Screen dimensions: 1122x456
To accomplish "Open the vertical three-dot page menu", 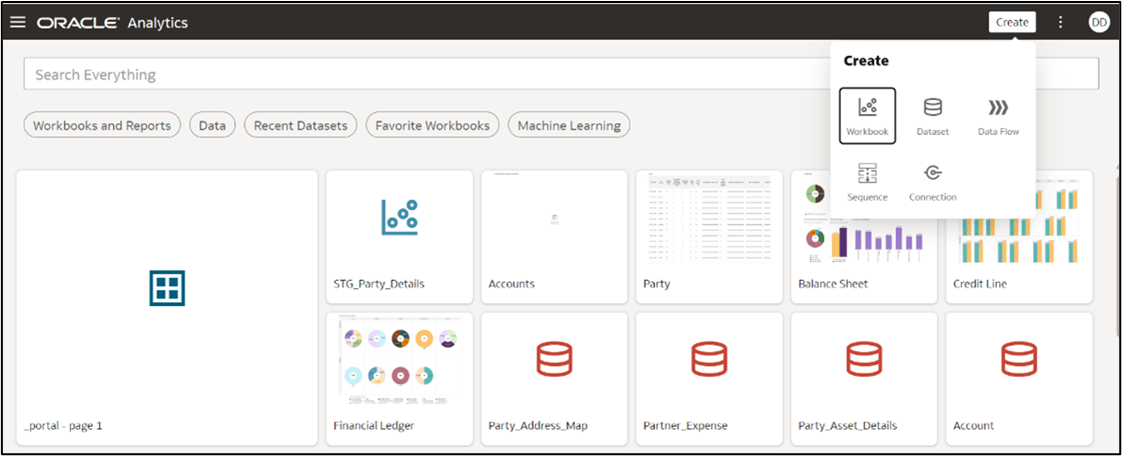I will point(1060,22).
